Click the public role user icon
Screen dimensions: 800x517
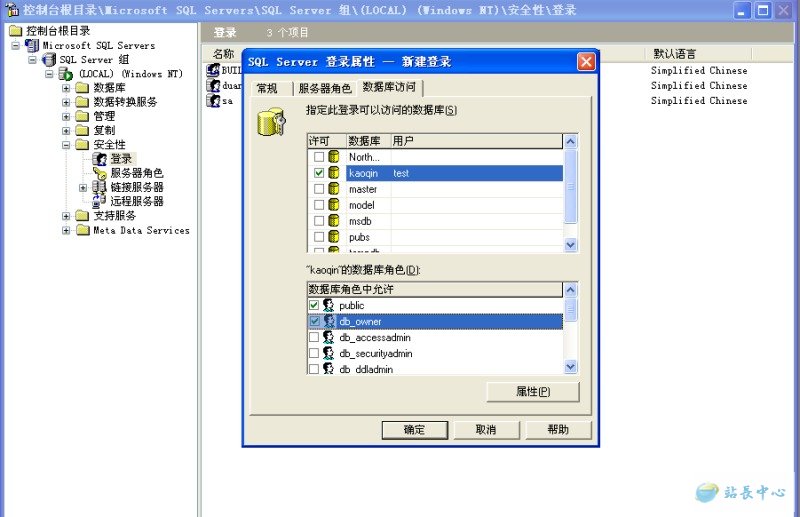(329, 305)
